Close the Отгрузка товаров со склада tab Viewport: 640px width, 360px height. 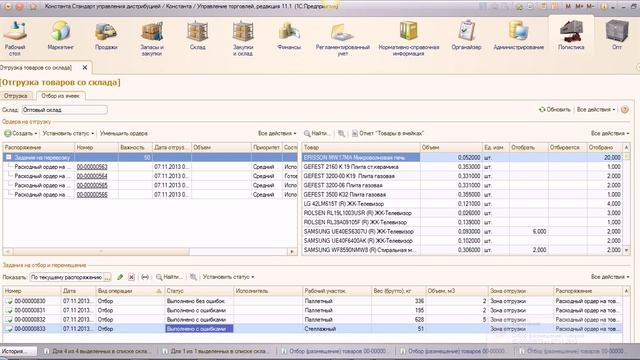(x=84, y=67)
